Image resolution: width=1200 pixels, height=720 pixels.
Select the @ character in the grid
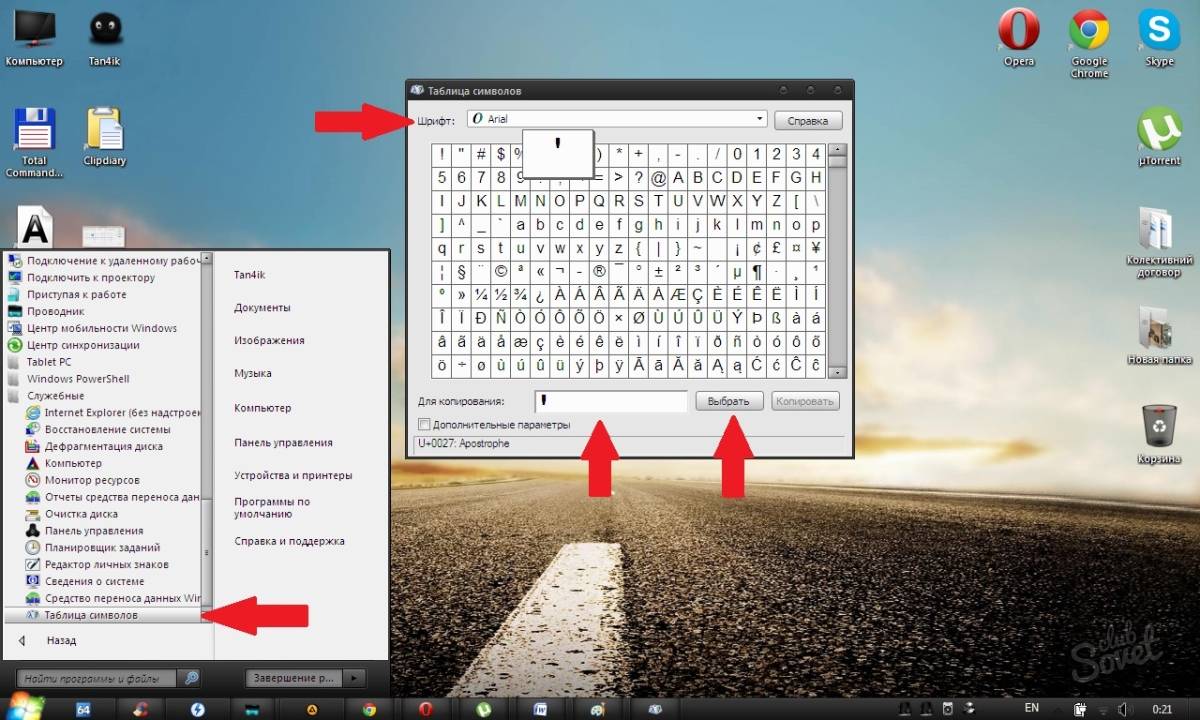[658, 178]
